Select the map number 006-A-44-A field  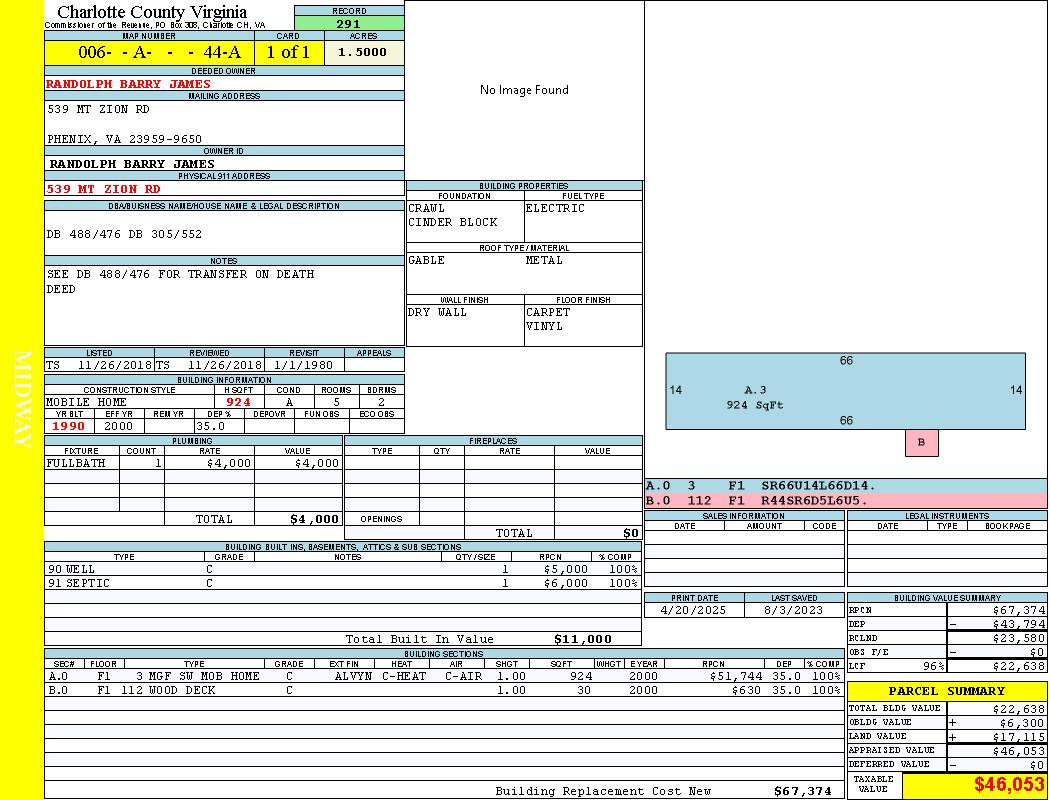148,53
